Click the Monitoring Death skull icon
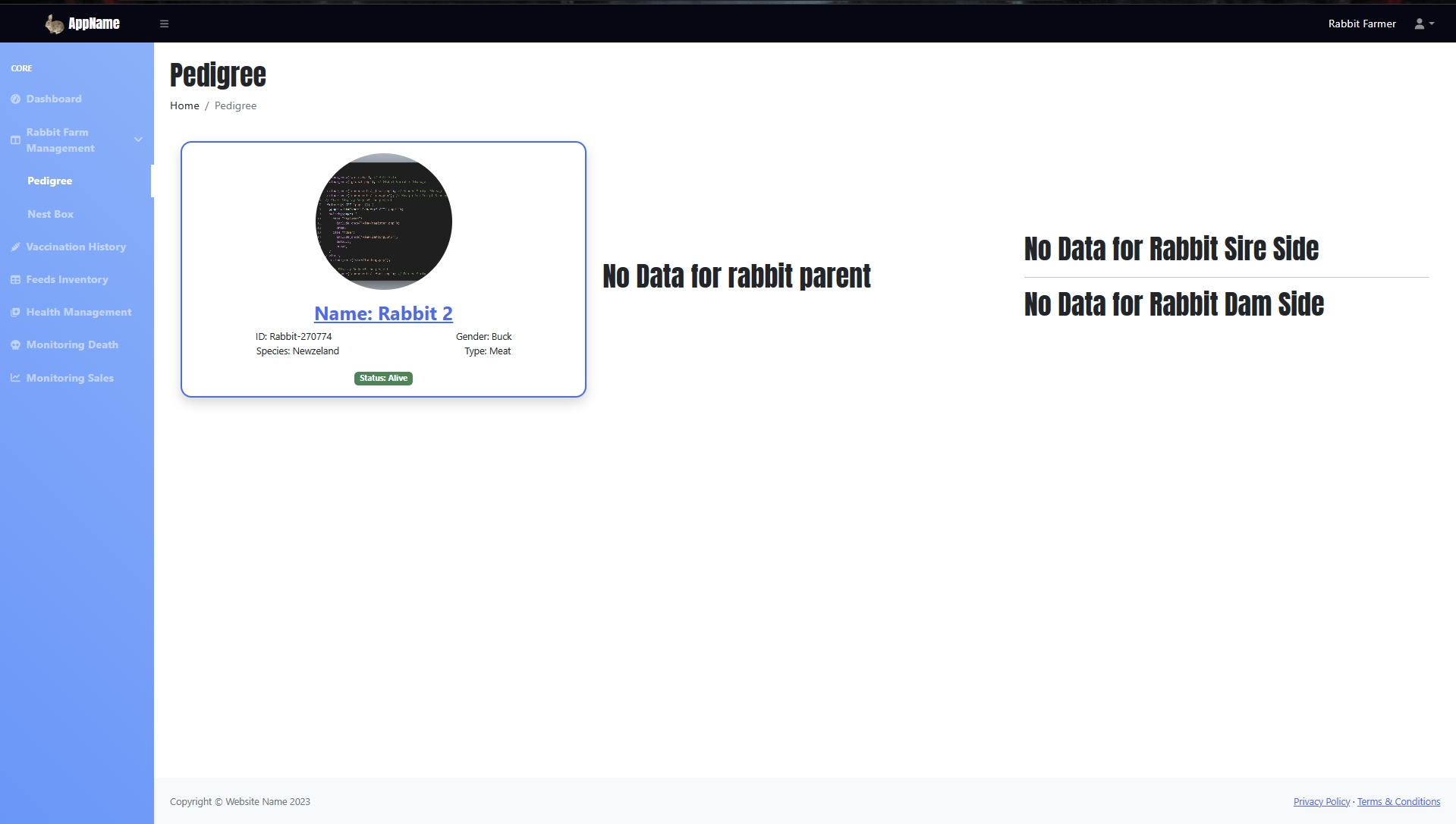 pos(15,345)
